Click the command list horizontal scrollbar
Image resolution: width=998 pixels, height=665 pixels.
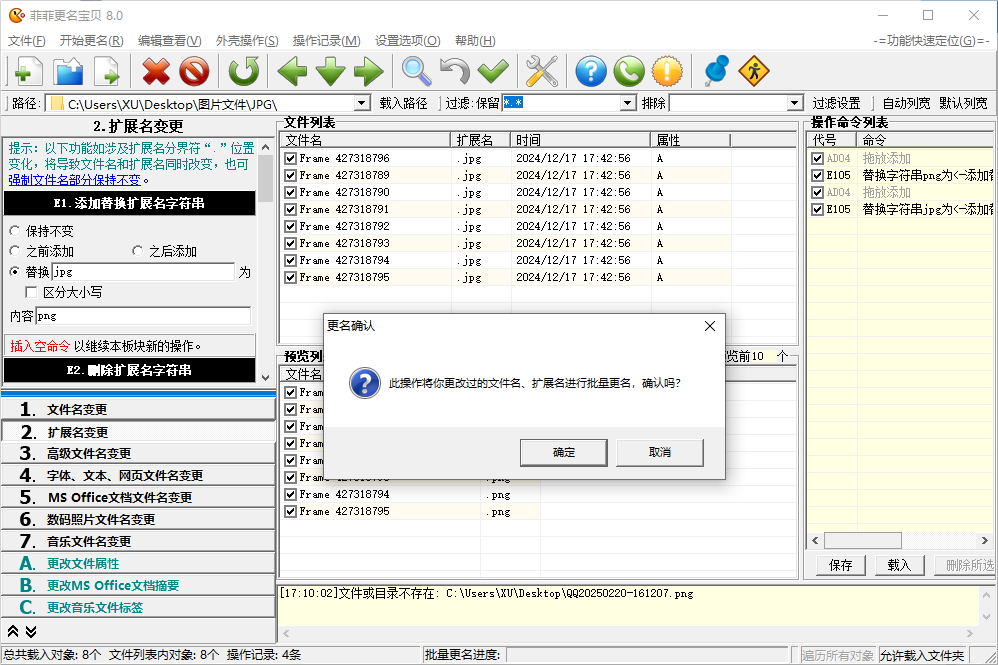point(865,541)
